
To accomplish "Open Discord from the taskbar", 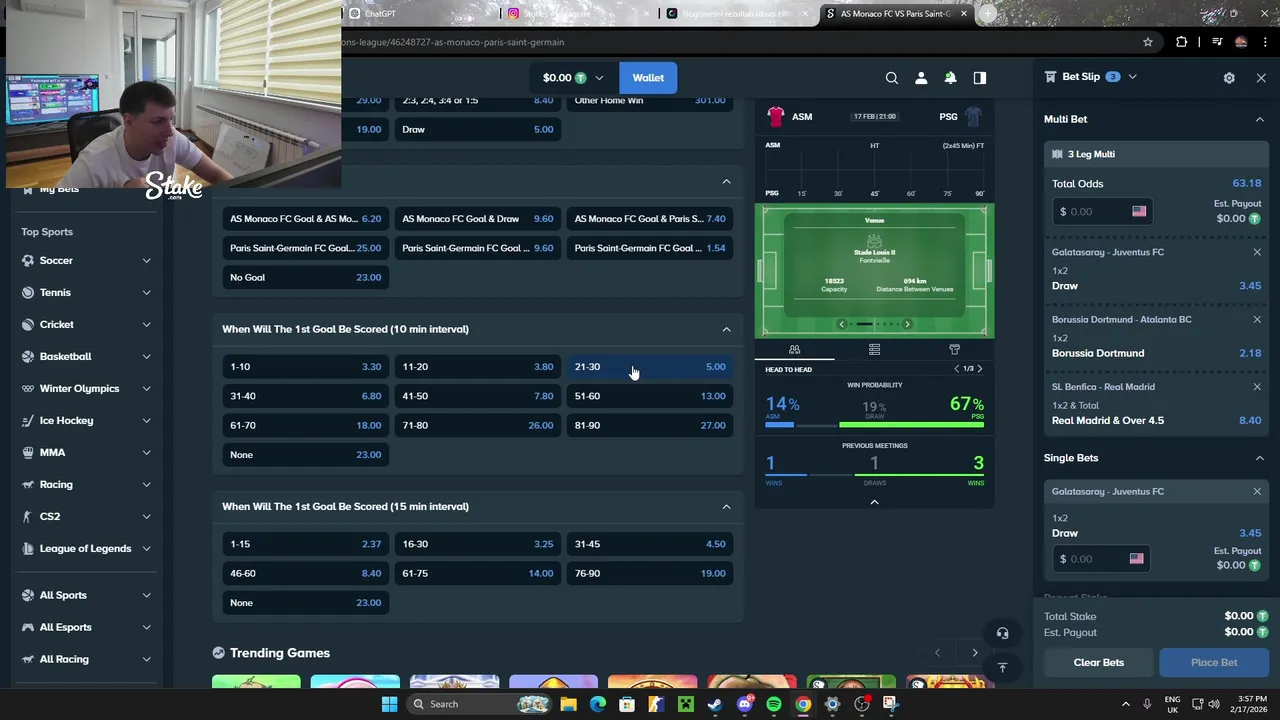I will 744,704.
